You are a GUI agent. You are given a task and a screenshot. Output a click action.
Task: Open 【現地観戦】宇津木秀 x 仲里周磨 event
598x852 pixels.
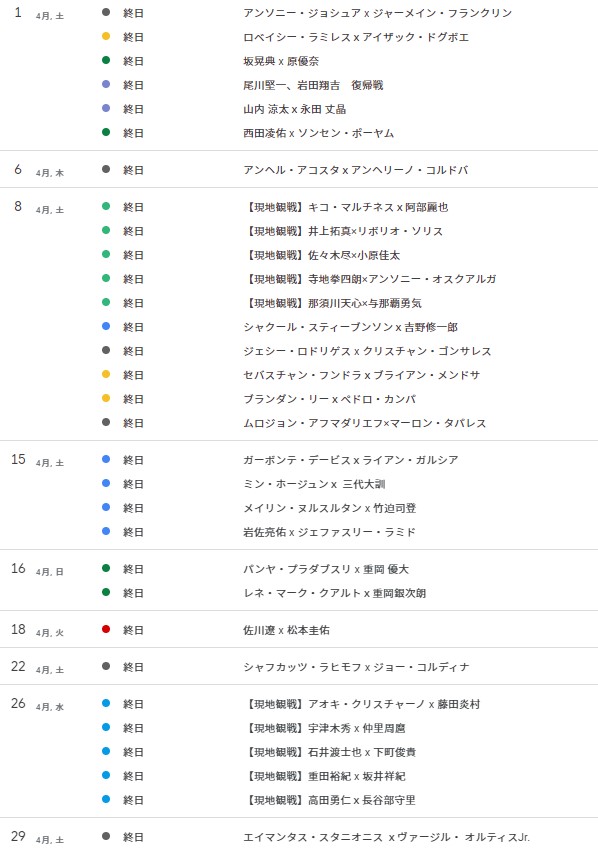[x=324, y=728]
